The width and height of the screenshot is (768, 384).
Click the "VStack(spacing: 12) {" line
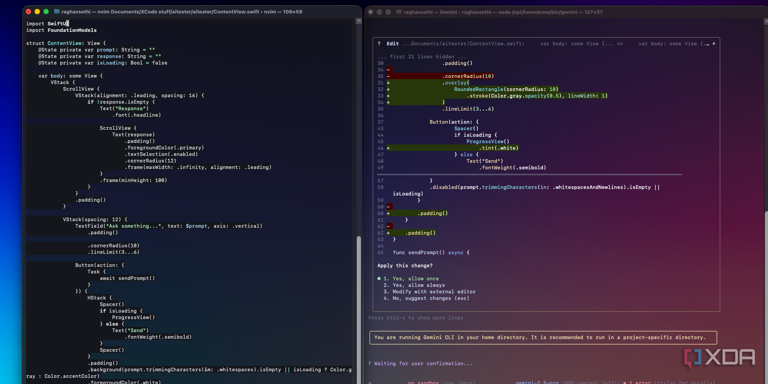click(95, 219)
